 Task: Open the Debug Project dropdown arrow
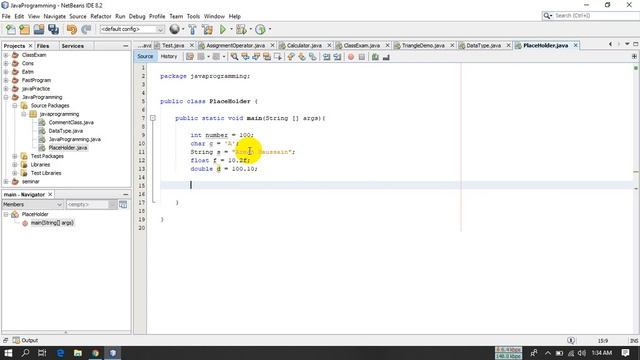pos(250,29)
